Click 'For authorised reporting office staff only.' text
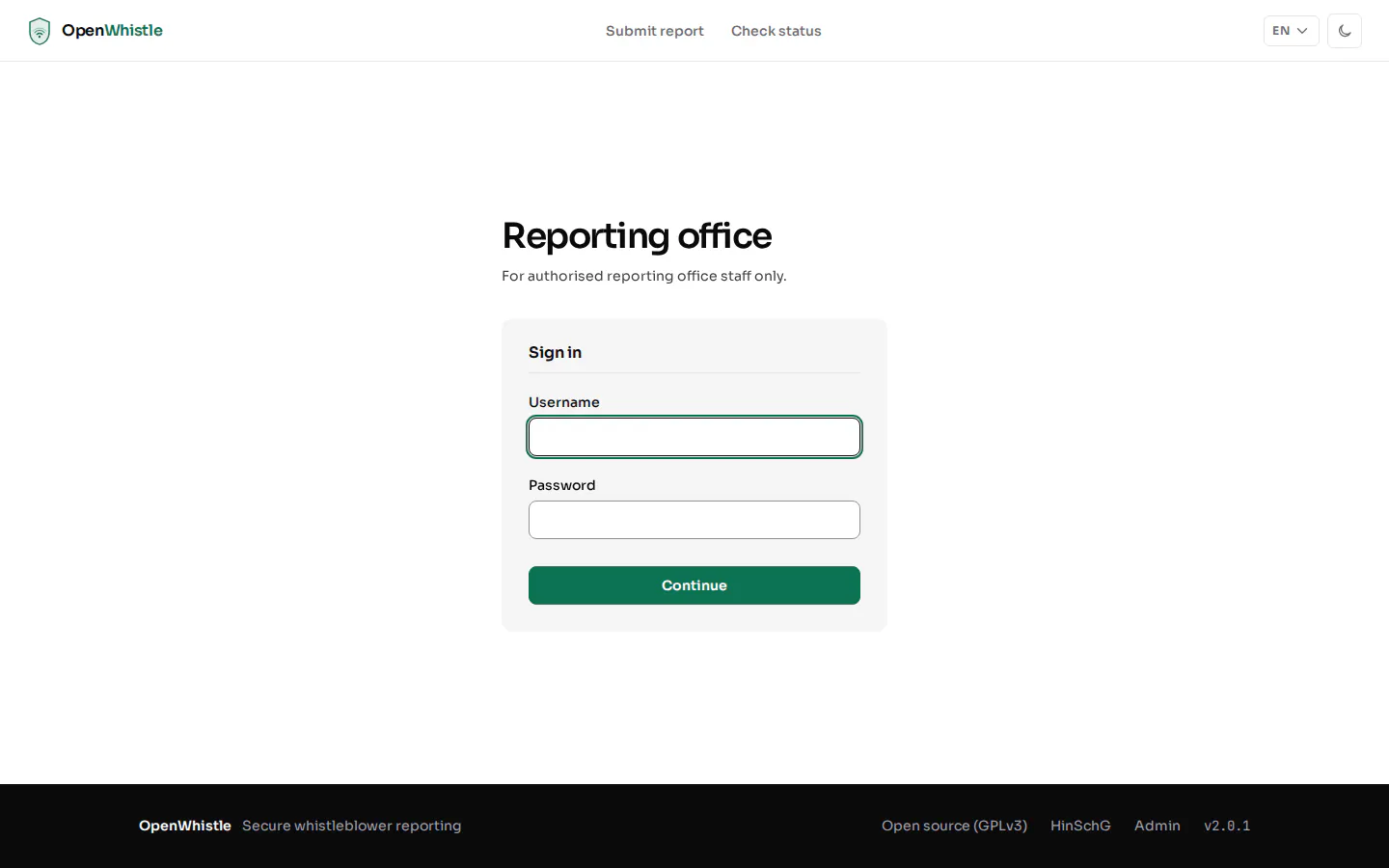This screenshot has width=1389, height=868. [644, 276]
